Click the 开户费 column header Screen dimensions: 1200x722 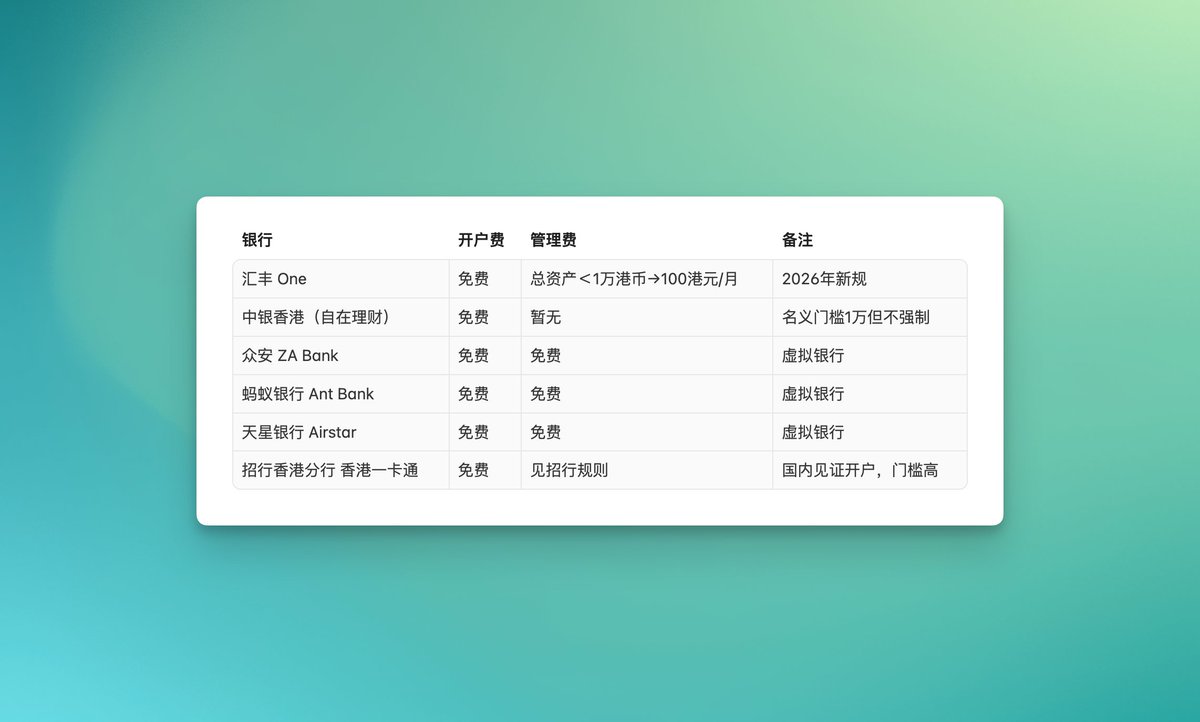pos(481,240)
